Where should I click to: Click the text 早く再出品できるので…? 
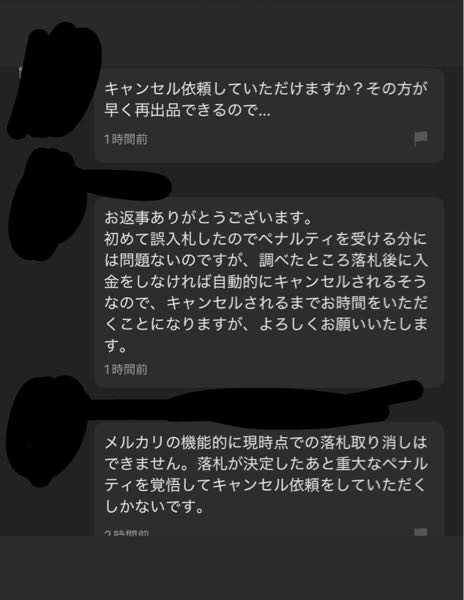click(187, 111)
